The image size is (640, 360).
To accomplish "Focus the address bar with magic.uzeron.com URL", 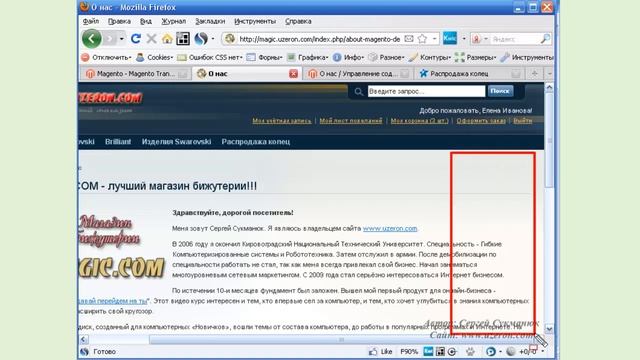I will [319, 39].
